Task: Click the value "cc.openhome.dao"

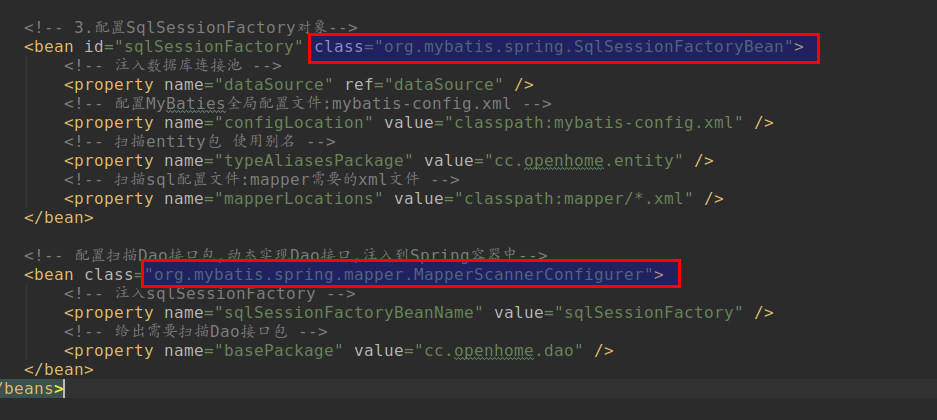Action: point(498,351)
